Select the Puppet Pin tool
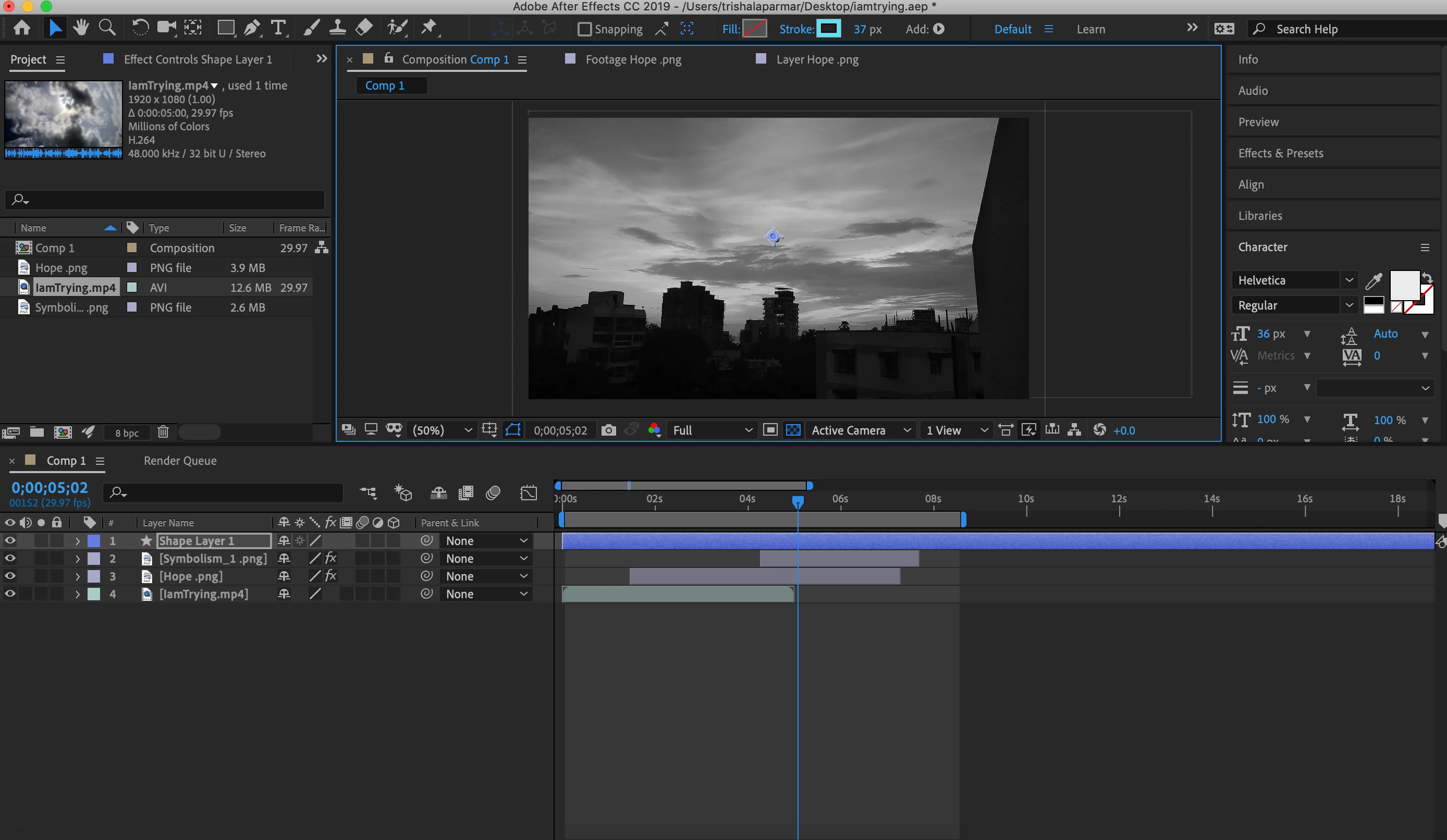The width and height of the screenshot is (1447, 840). tap(429, 28)
